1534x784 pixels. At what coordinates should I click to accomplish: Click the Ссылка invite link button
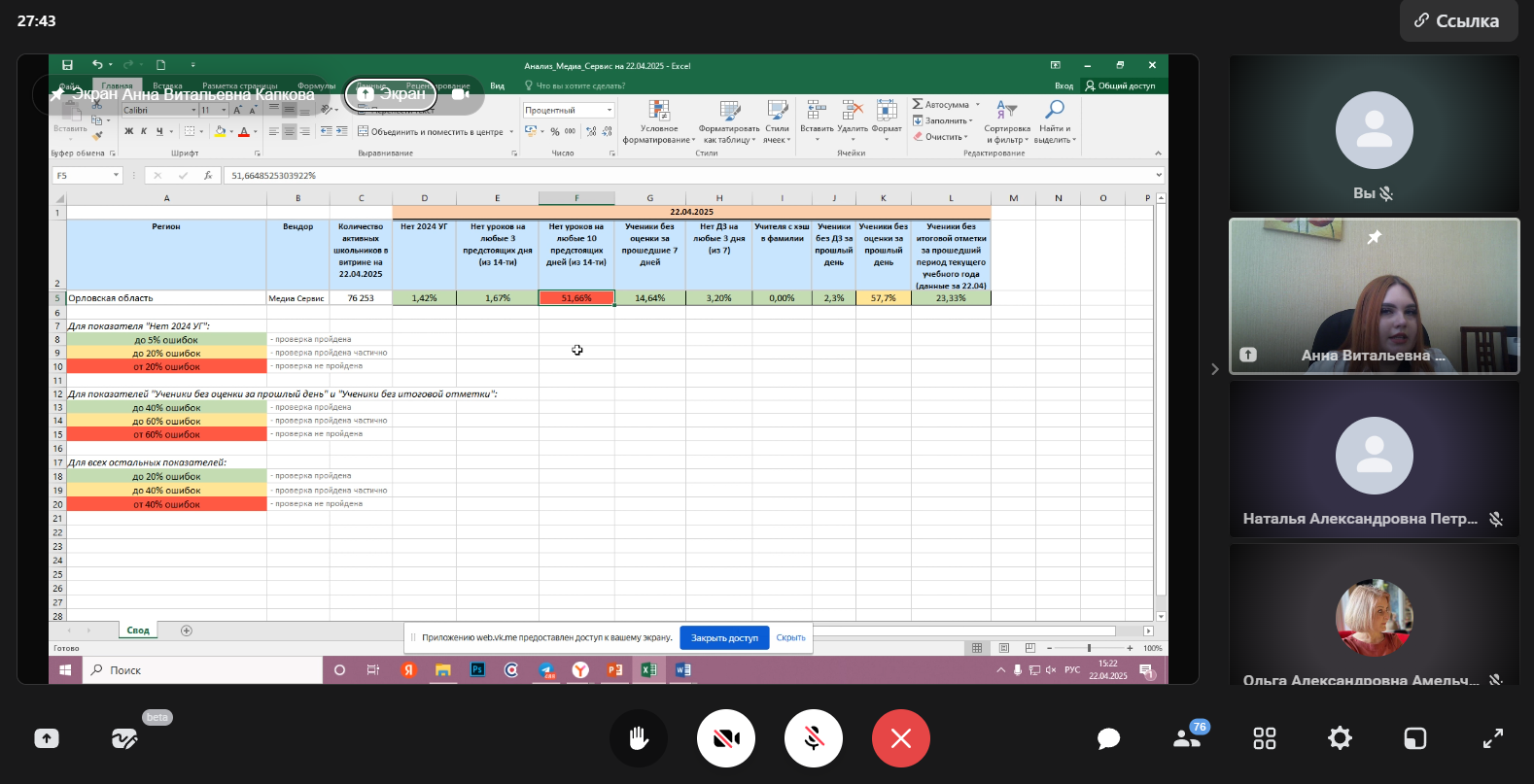click(x=1458, y=20)
